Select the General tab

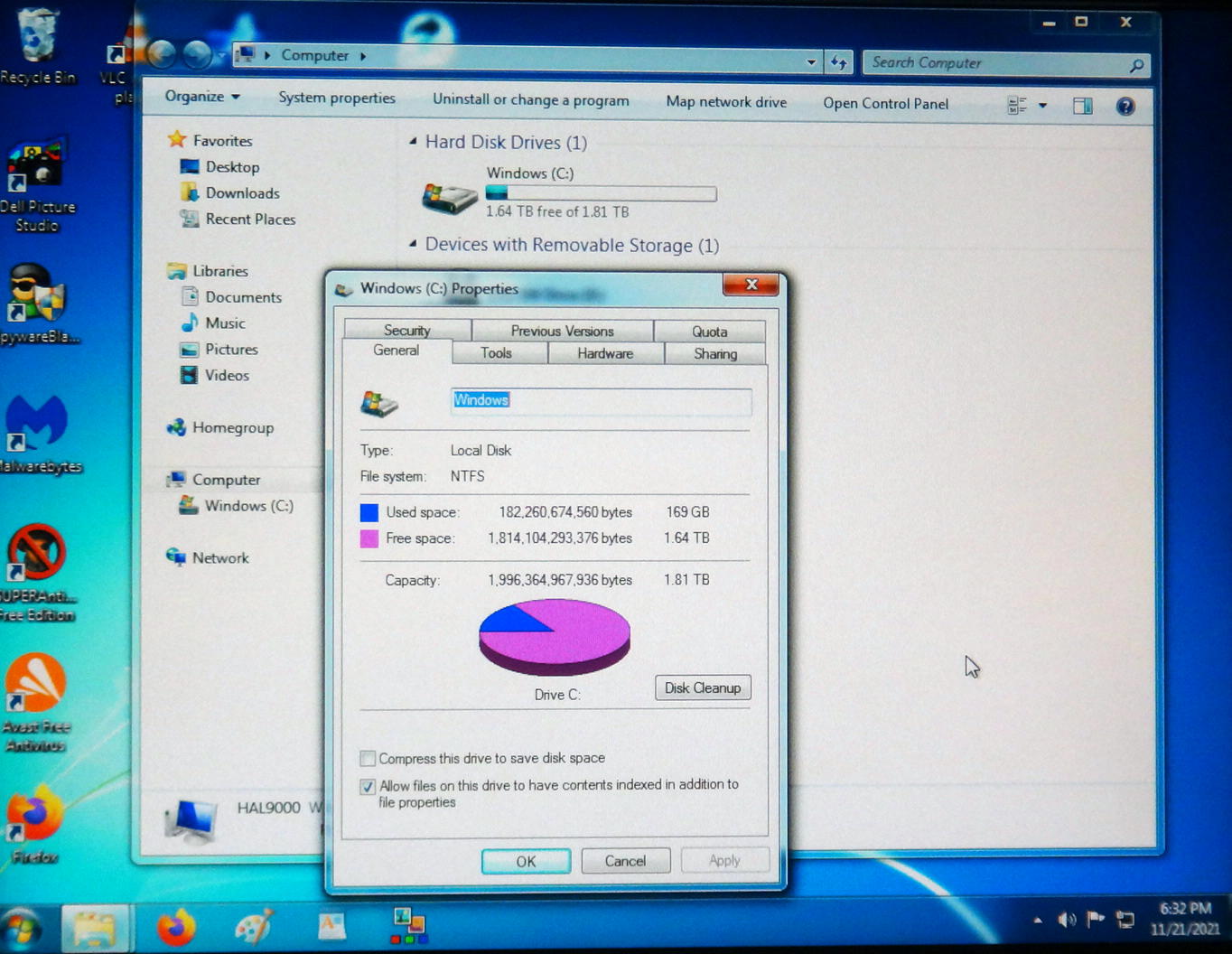click(x=396, y=351)
